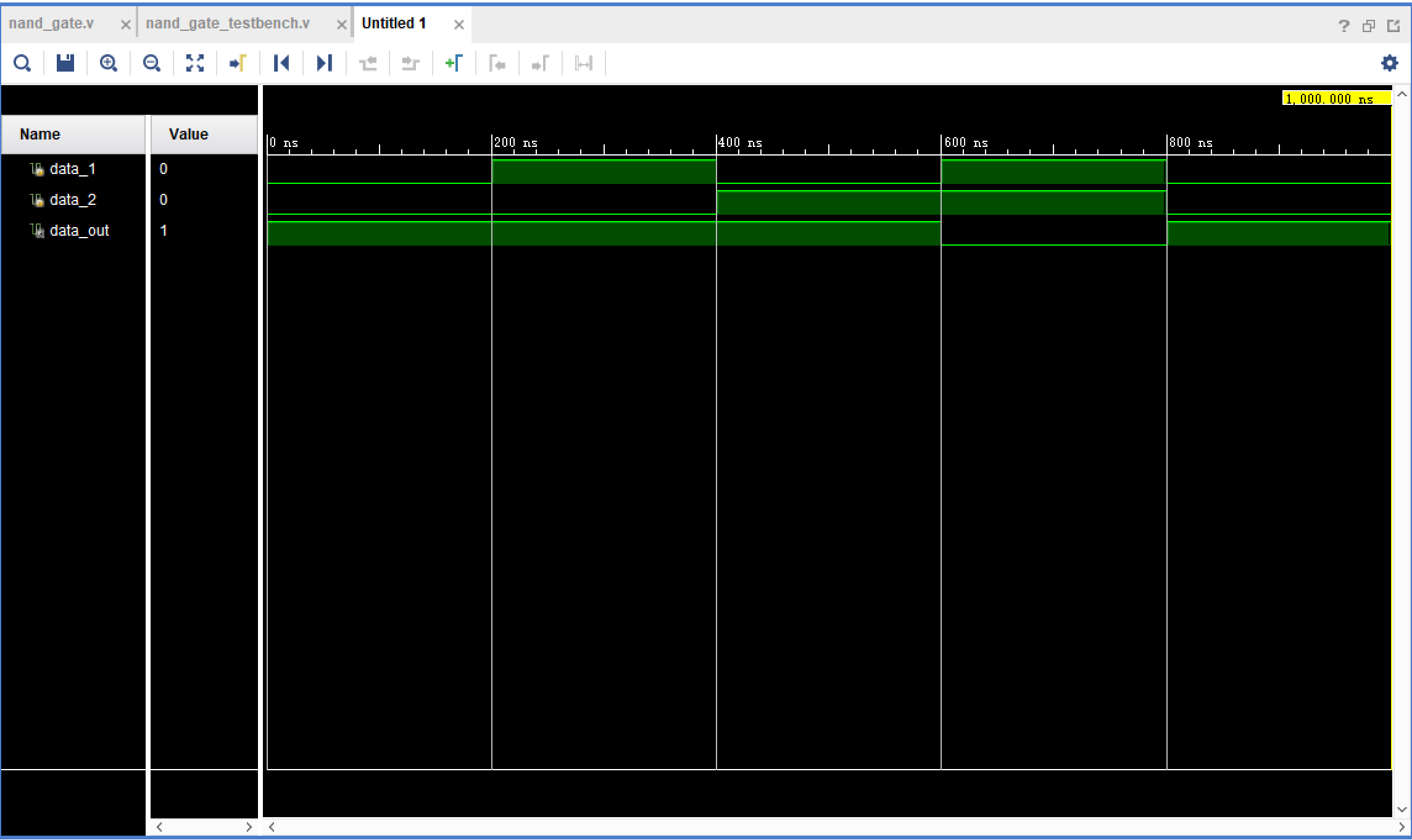Close the Untitled 1 tab
Image resolution: width=1412 pixels, height=840 pixels.
pos(459,25)
